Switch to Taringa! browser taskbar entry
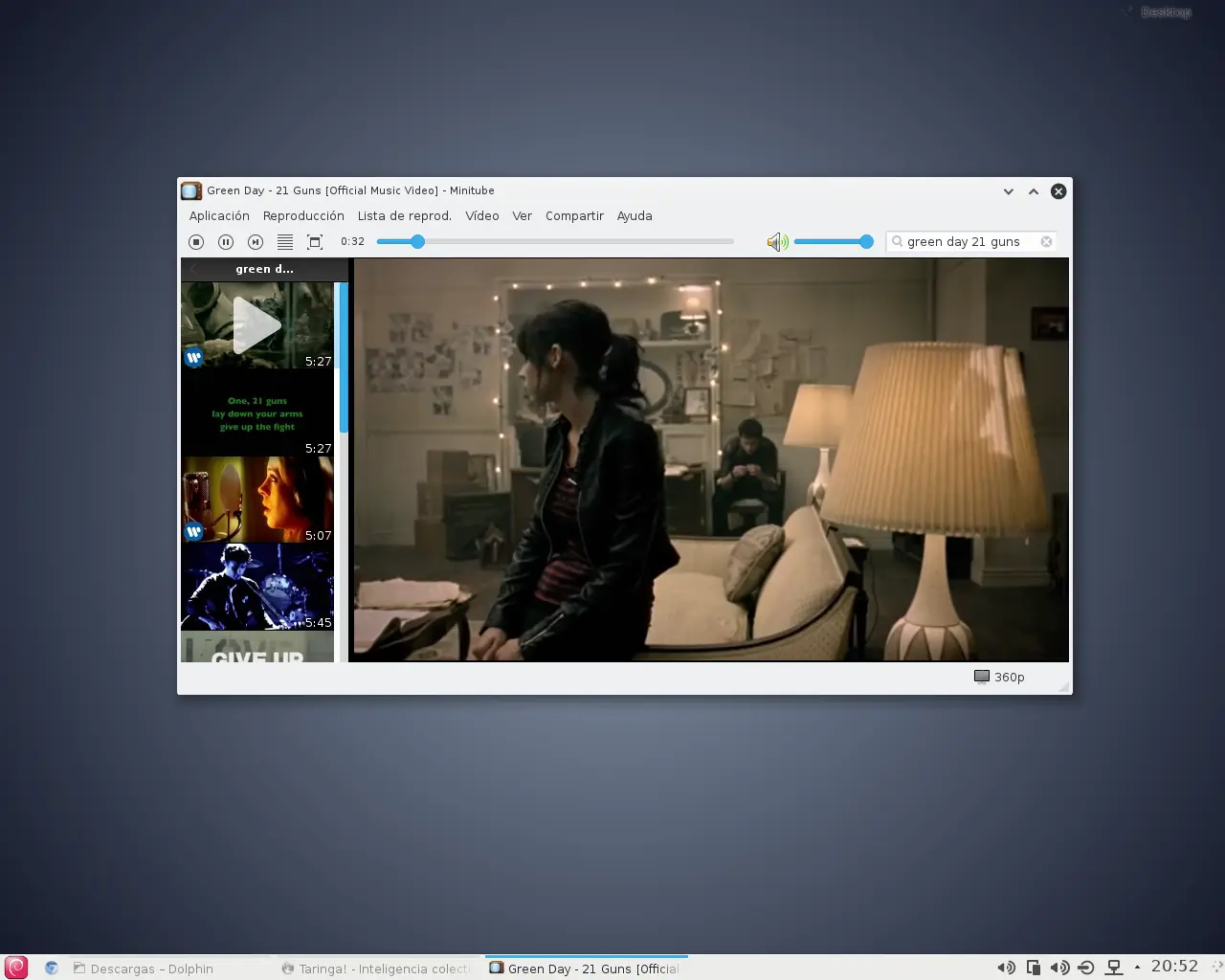Image resolution: width=1225 pixels, height=980 pixels. [379, 969]
